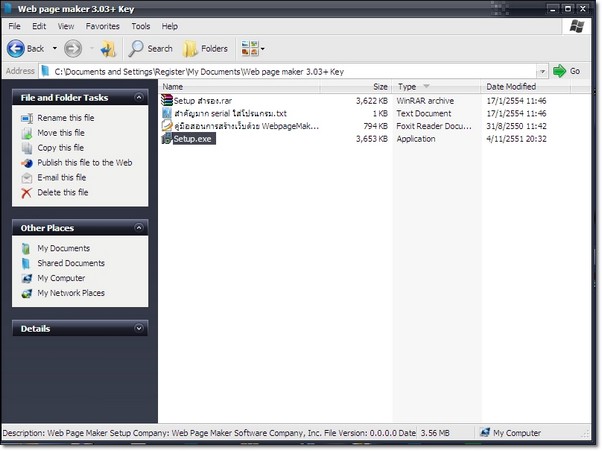602x451 pixels.
Task: Click the My Computer status bar zone
Action: click(511, 433)
